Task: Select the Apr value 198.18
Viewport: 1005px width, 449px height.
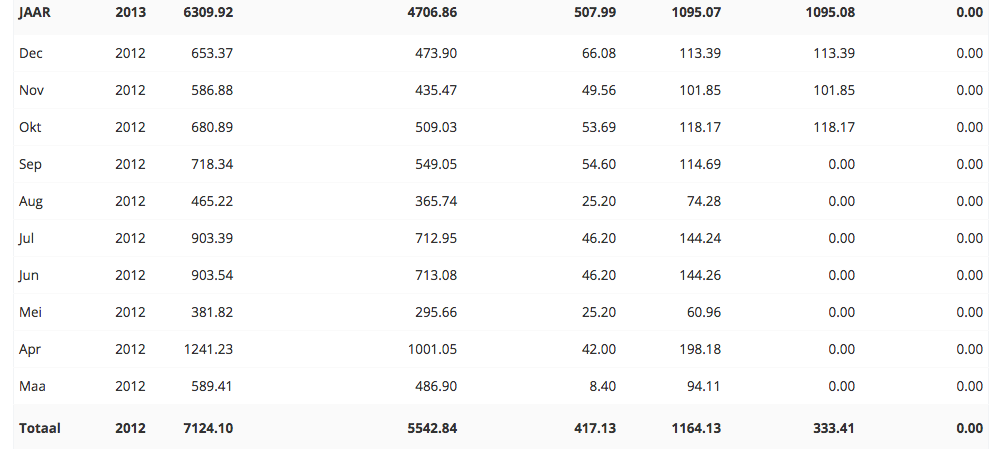Action: click(x=700, y=349)
